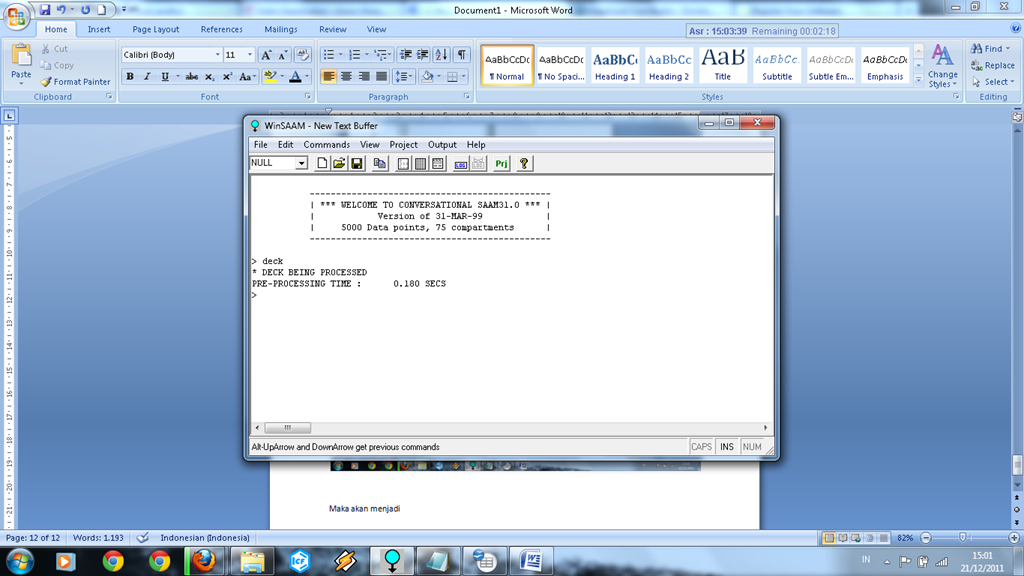Click the Prj project icon in WinSAAM
The image size is (1024, 576).
501,163
